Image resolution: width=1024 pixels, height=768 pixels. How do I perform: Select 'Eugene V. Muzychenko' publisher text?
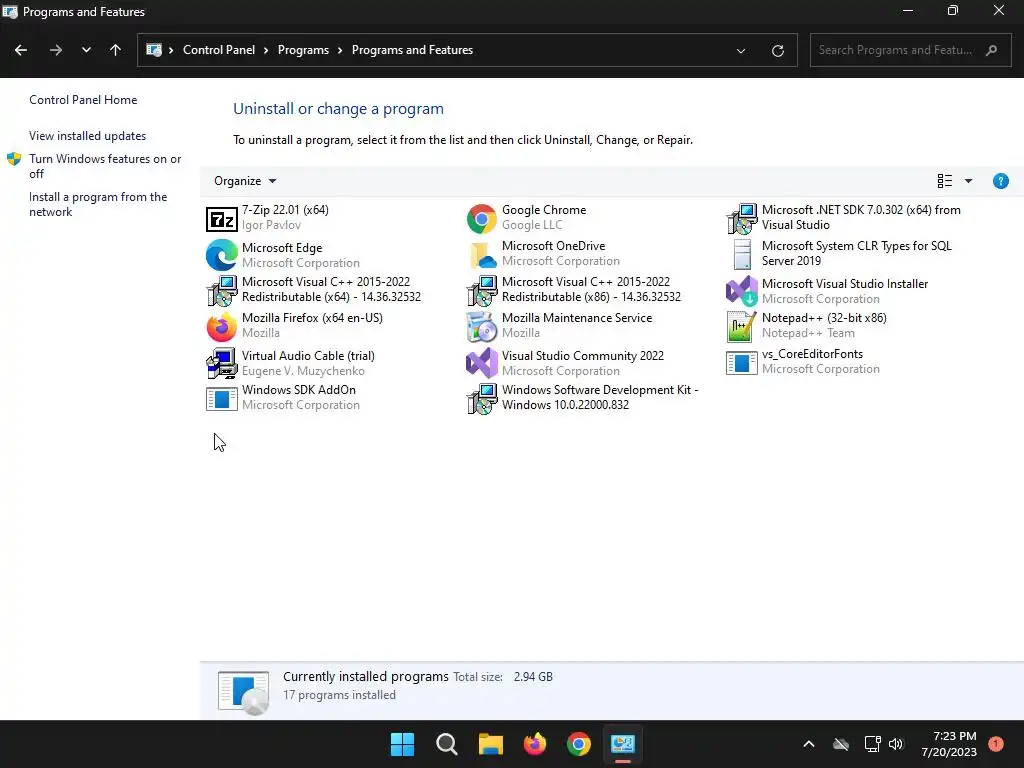tap(303, 371)
